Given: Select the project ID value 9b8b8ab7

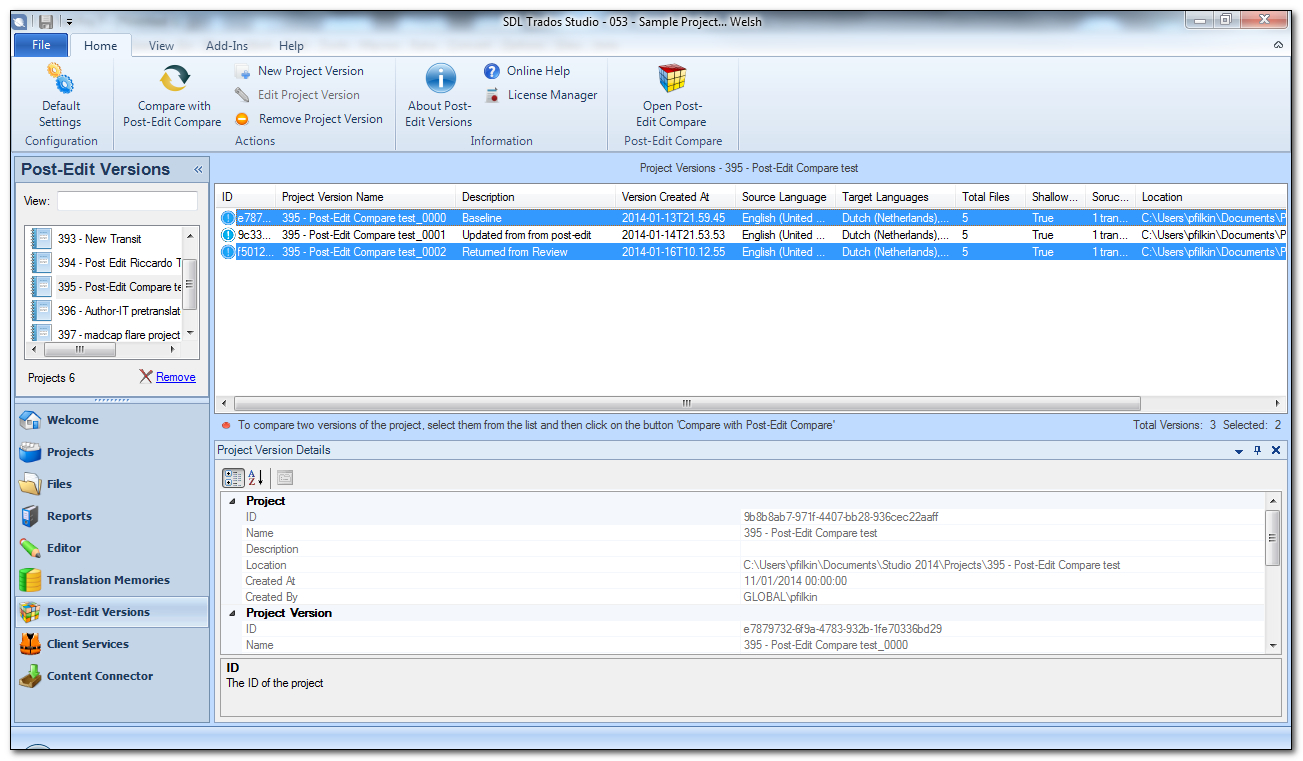Looking at the screenshot, I should click(x=840, y=517).
